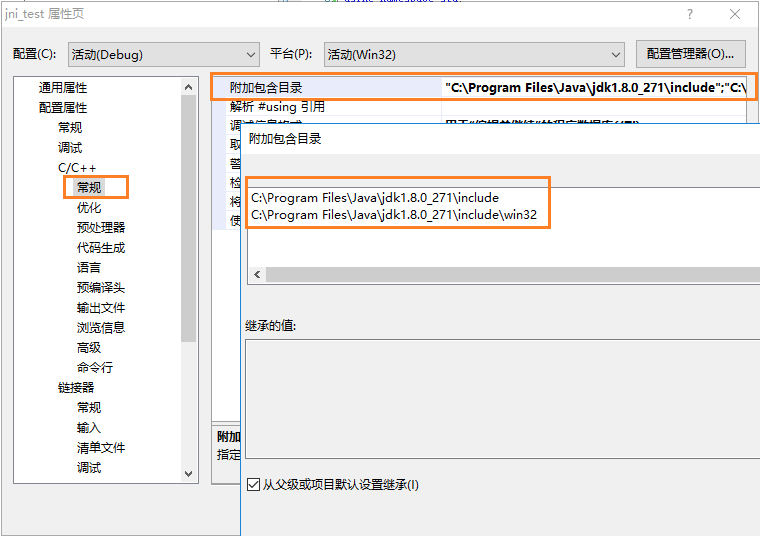
Task: Select 输入 under 链接器
Action: [x=89, y=427]
